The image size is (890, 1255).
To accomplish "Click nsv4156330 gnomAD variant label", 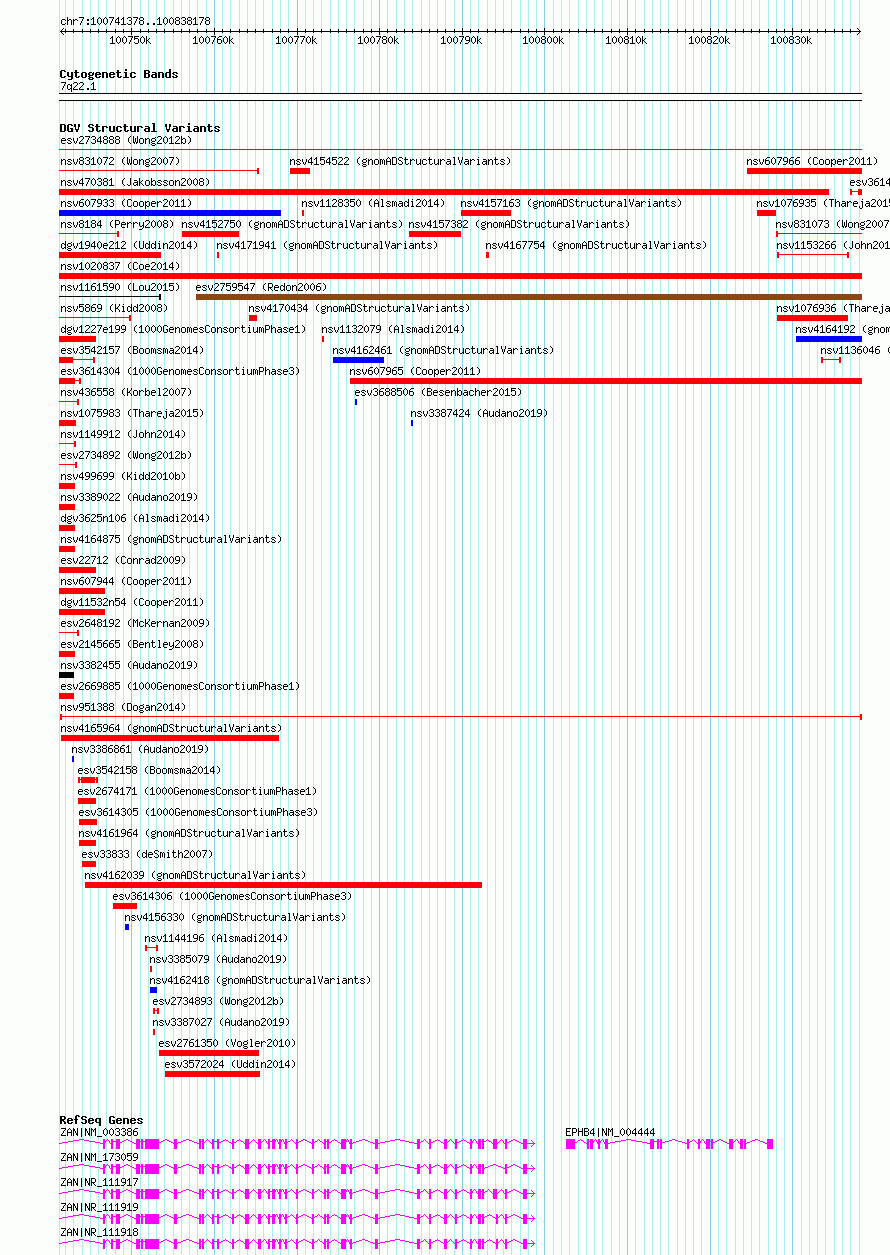I will (x=236, y=918).
